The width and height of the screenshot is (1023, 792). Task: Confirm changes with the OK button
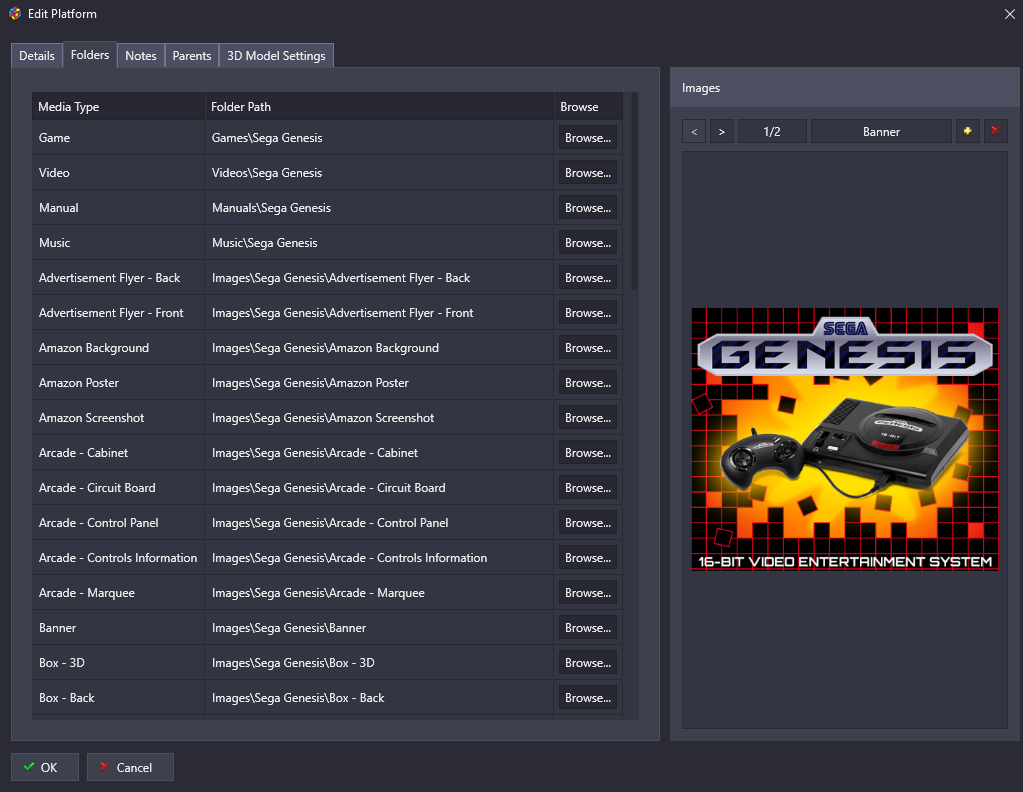(45, 767)
